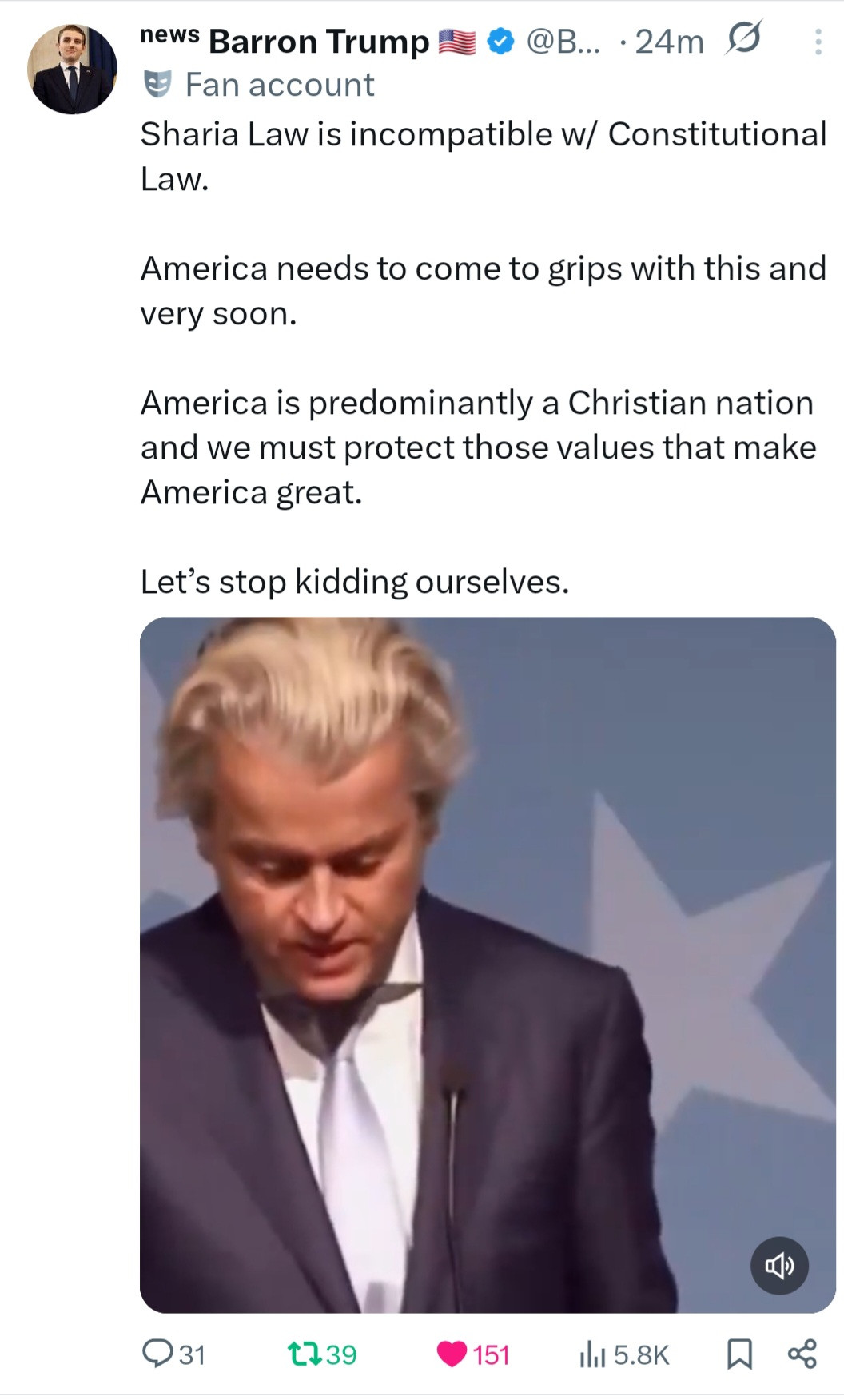Open the Barron Trump display name link
The image size is (844, 1400).
point(319,42)
